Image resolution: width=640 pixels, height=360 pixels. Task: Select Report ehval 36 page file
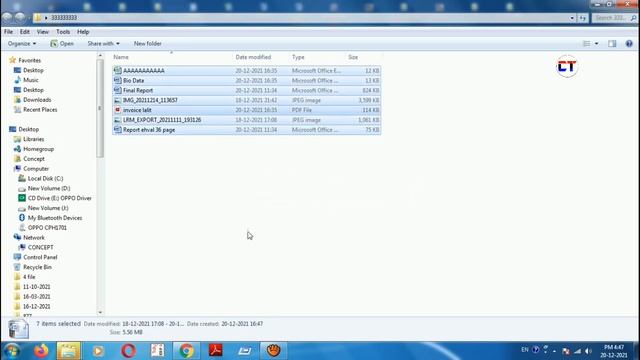[x=247, y=129]
